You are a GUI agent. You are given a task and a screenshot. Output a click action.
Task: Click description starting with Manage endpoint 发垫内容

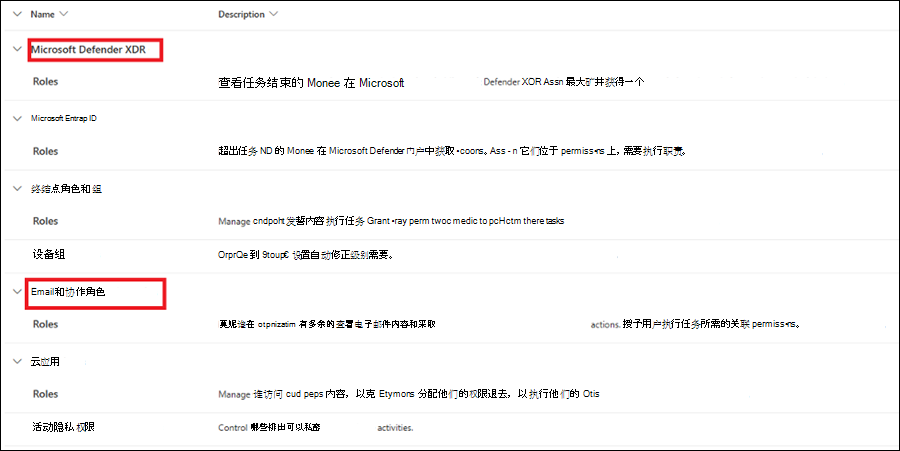[391, 221]
